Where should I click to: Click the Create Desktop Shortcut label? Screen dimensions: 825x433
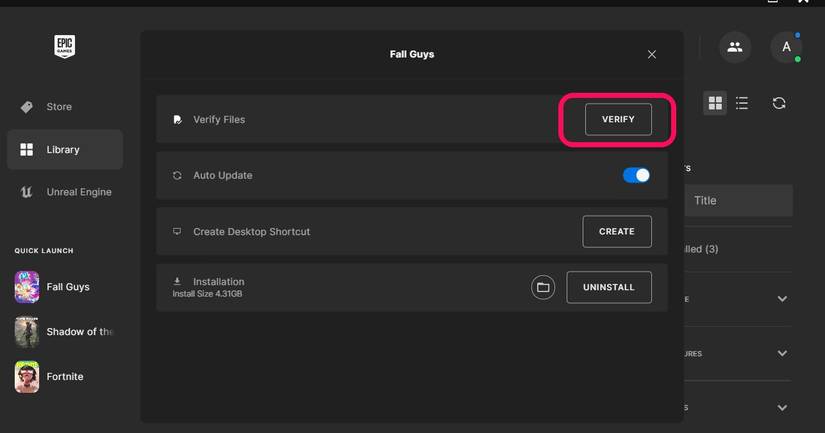pyautogui.click(x=251, y=231)
